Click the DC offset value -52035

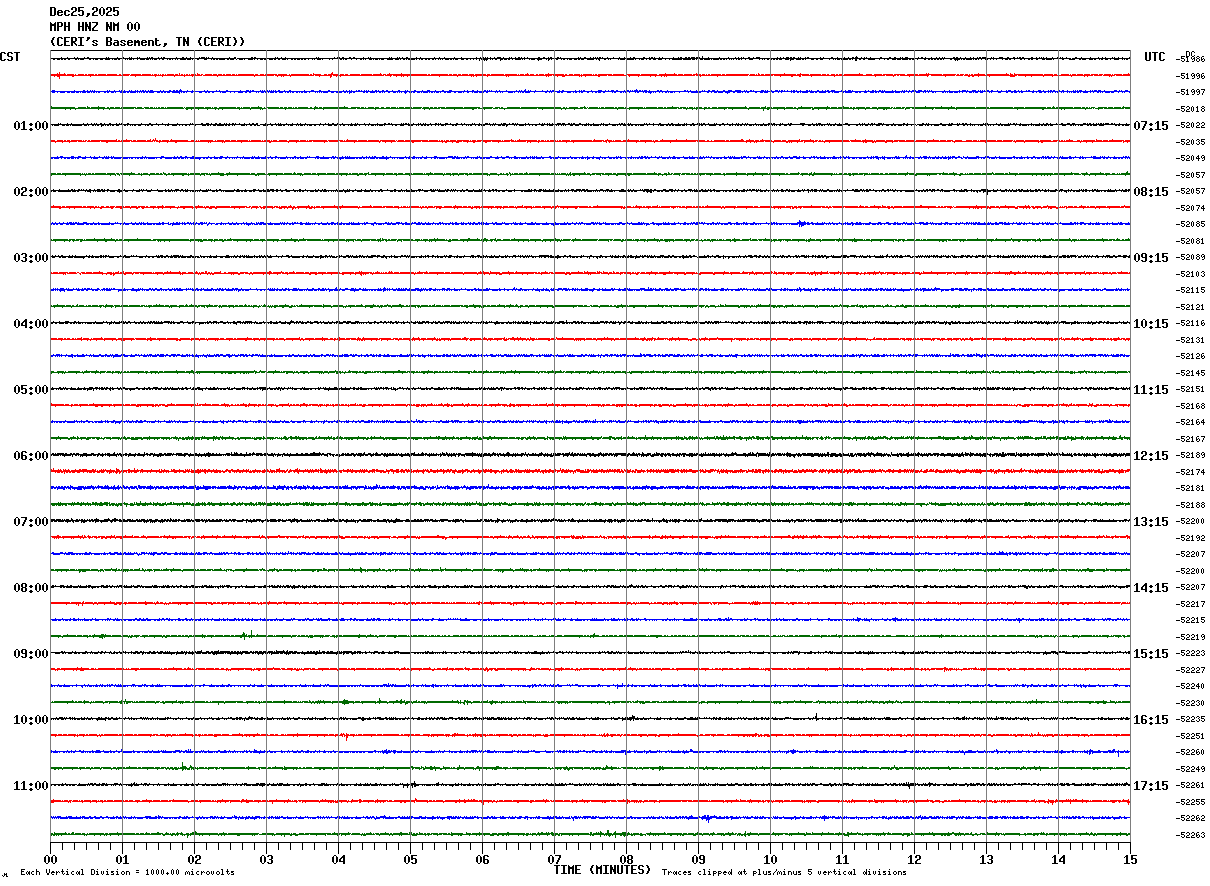[1190, 142]
